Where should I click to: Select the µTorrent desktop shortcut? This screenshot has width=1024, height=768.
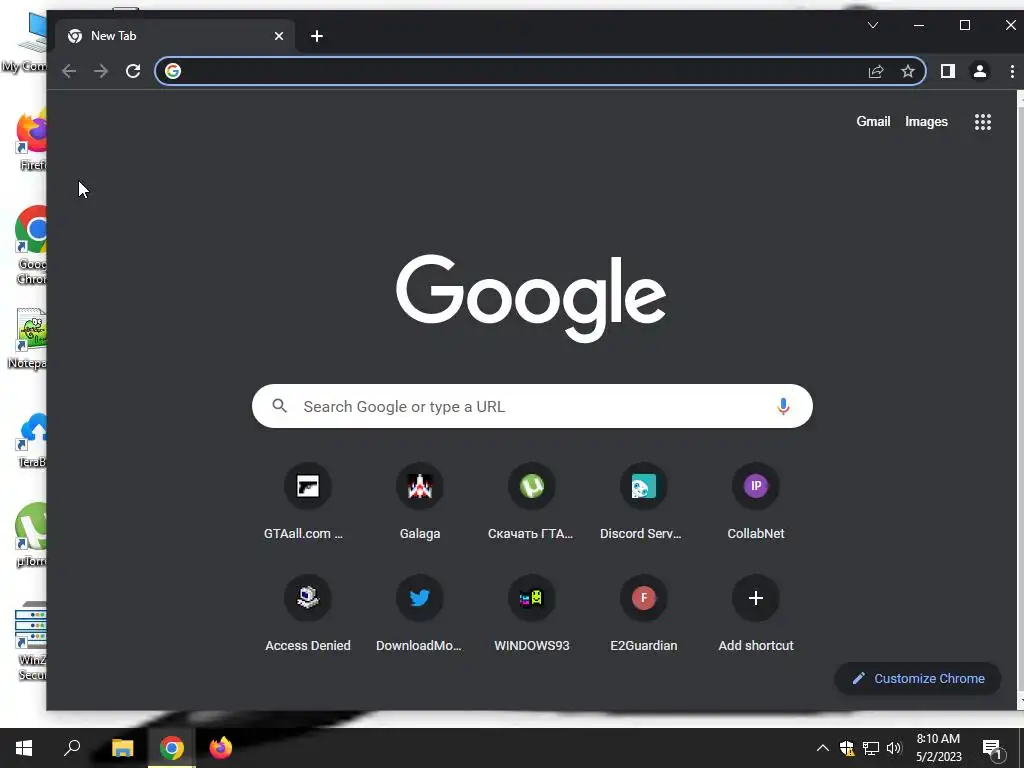click(31, 534)
